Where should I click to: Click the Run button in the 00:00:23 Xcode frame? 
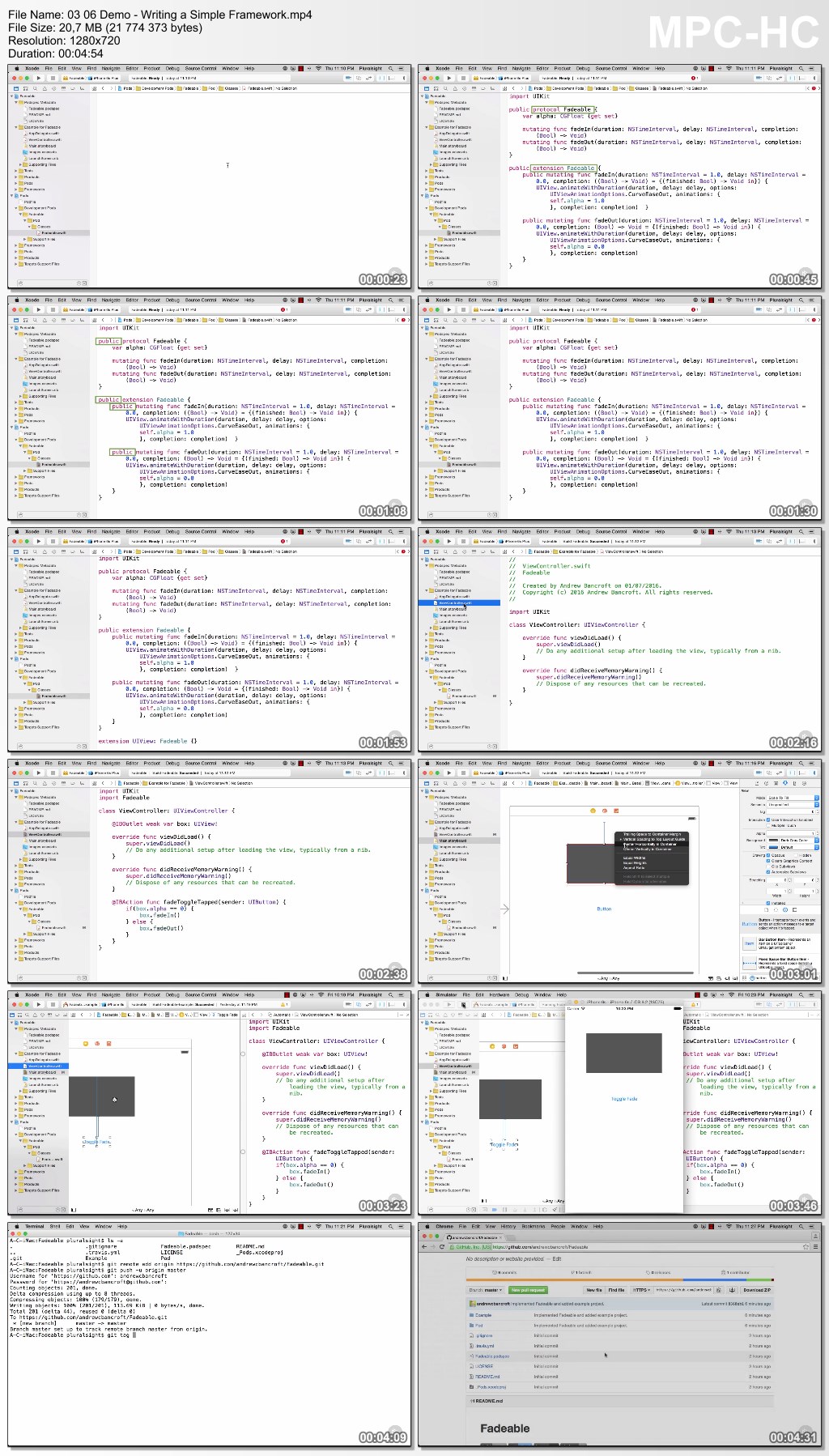coord(38,79)
